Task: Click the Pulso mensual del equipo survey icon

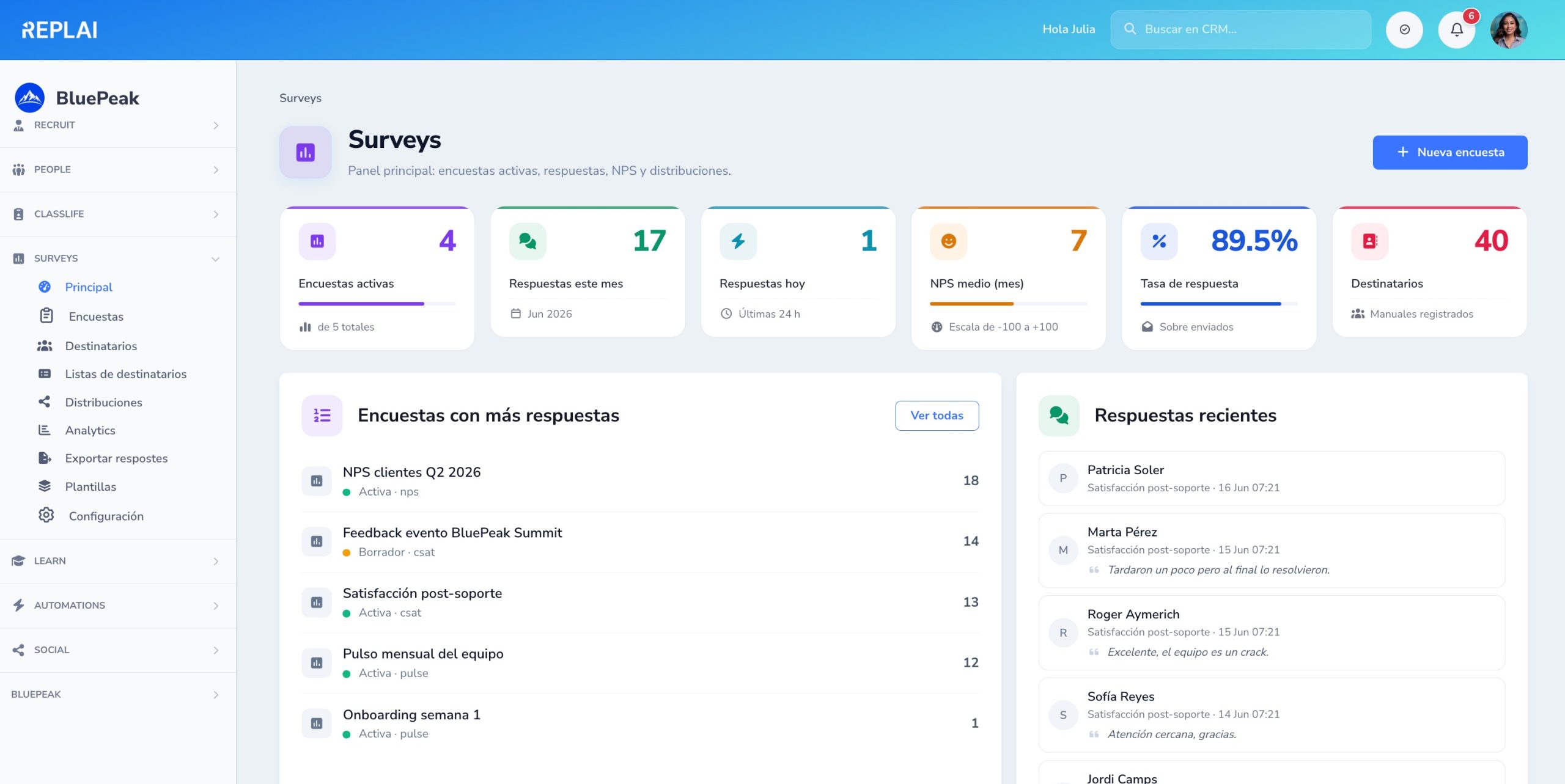Action: (317, 662)
